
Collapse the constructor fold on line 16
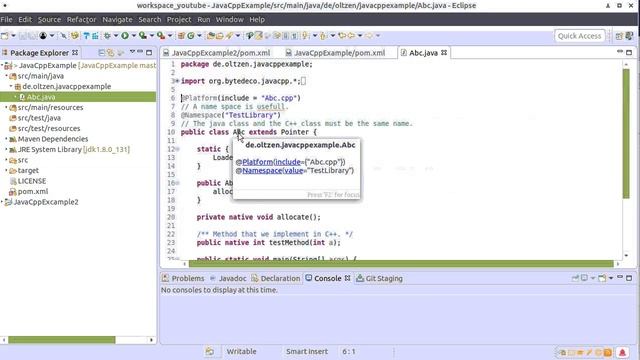point(177,183)
